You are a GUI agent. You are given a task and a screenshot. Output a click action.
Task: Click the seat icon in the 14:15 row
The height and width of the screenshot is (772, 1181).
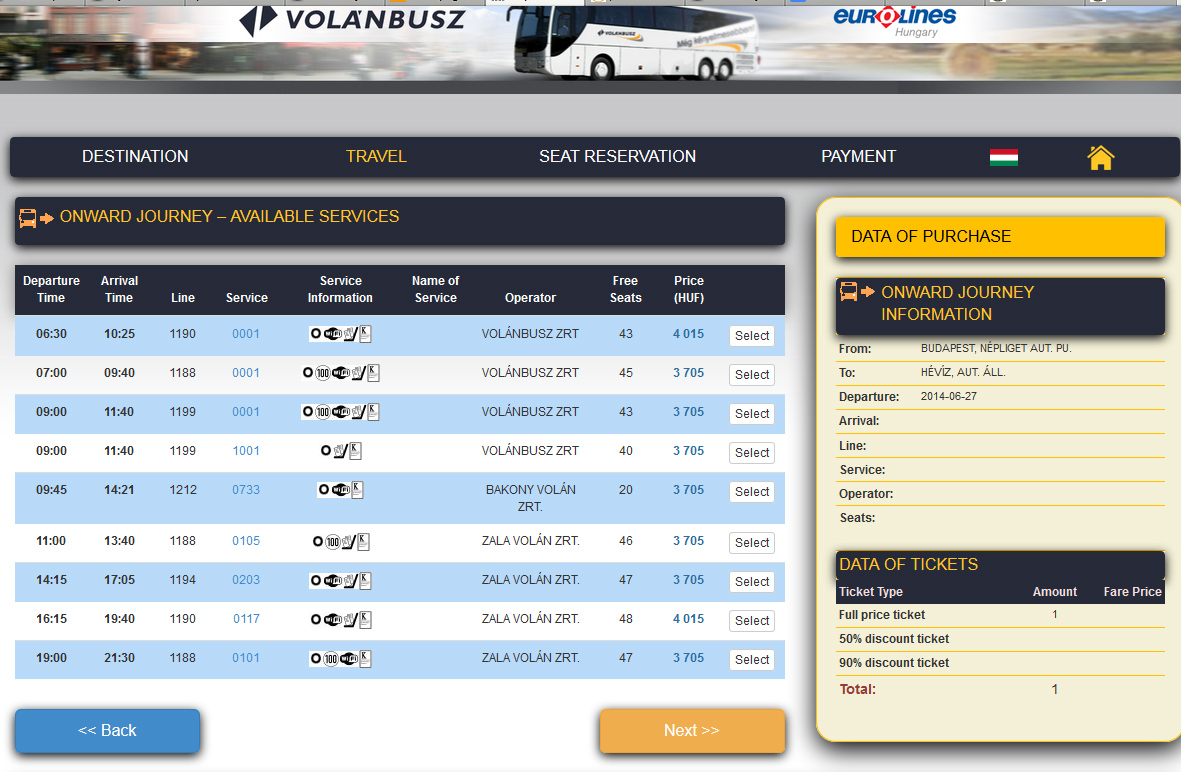[350, 581]
